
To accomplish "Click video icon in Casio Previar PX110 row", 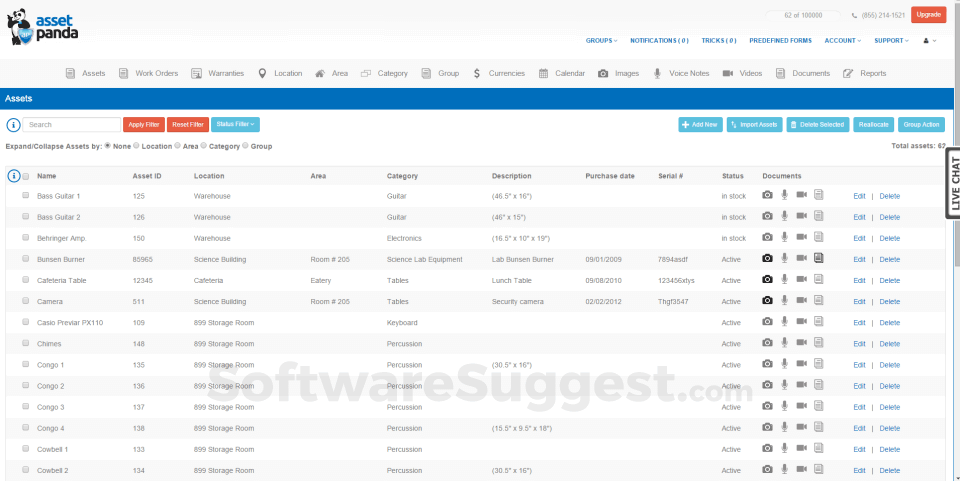I will [801, 322].
